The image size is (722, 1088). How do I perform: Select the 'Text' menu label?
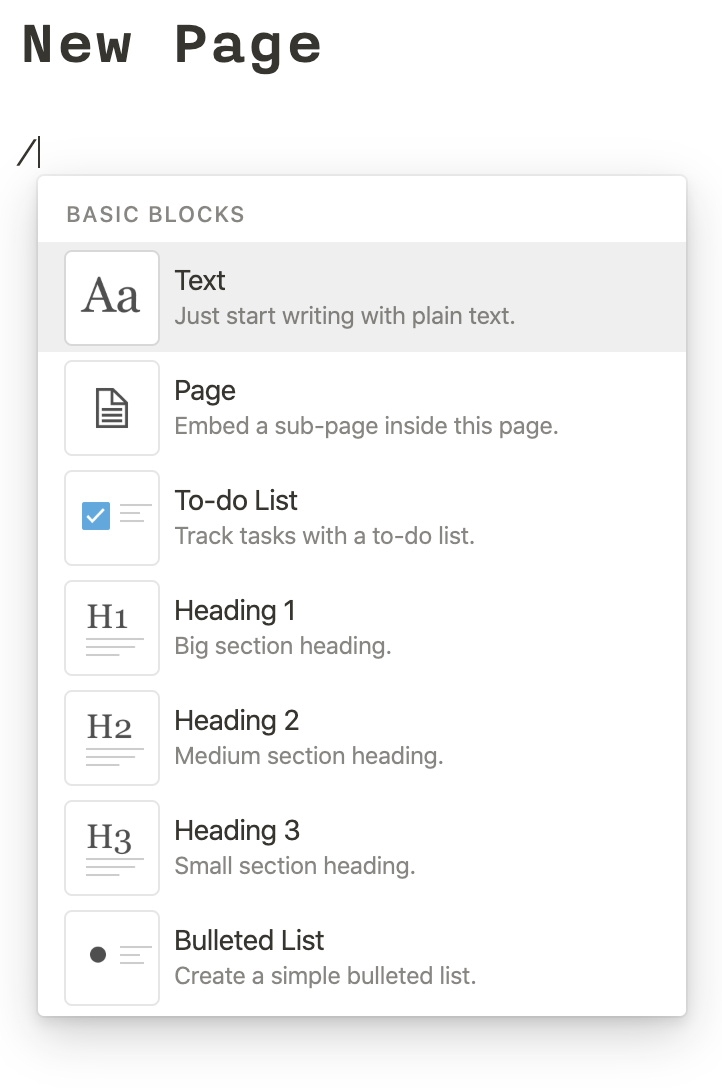200,281
